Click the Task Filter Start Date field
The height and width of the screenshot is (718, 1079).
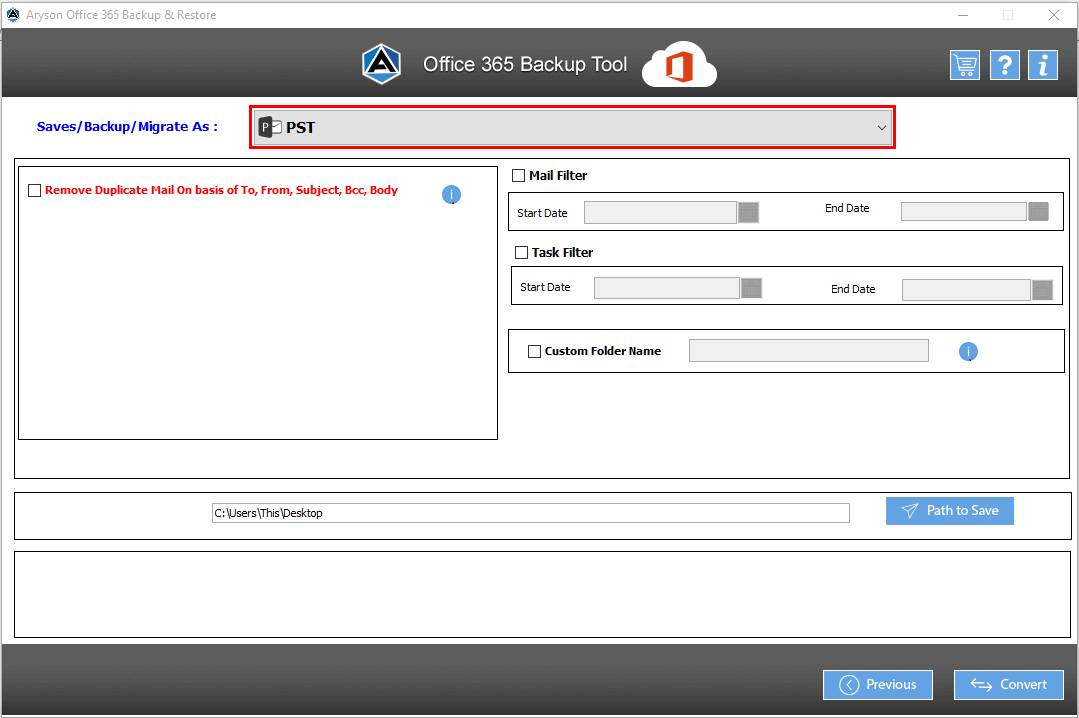pos(667,288)
